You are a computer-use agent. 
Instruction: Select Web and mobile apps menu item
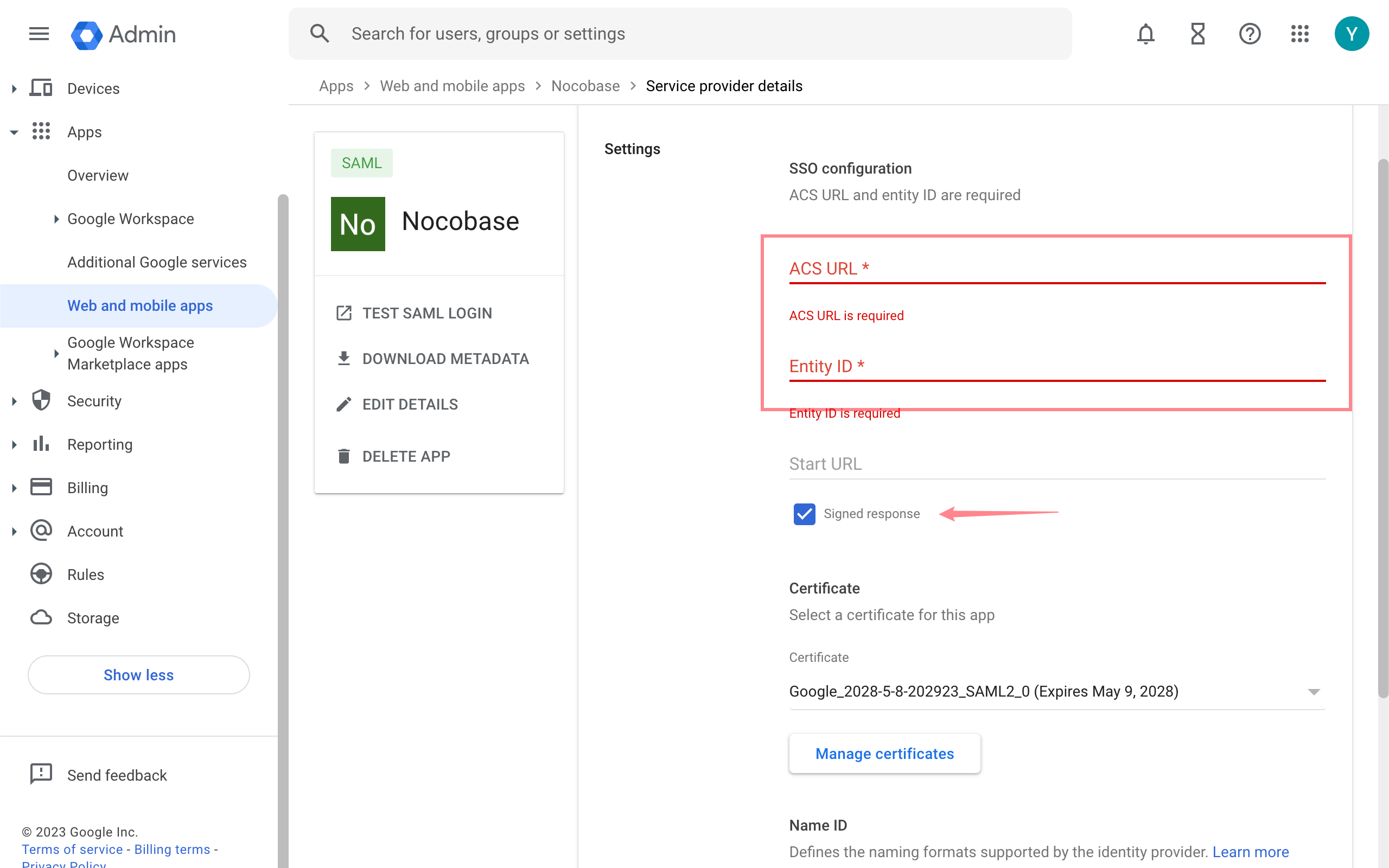pos(140,305)
